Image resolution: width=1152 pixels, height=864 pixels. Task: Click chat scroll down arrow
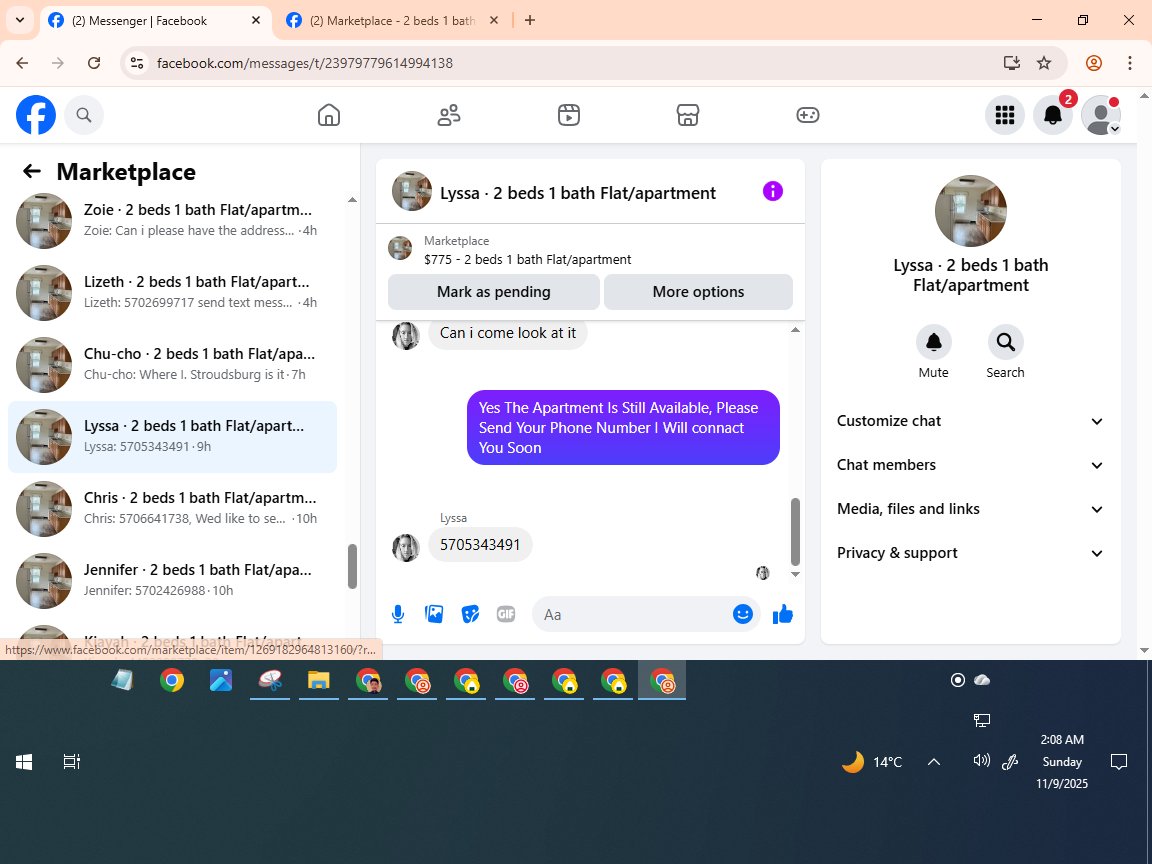pos(795,575)
